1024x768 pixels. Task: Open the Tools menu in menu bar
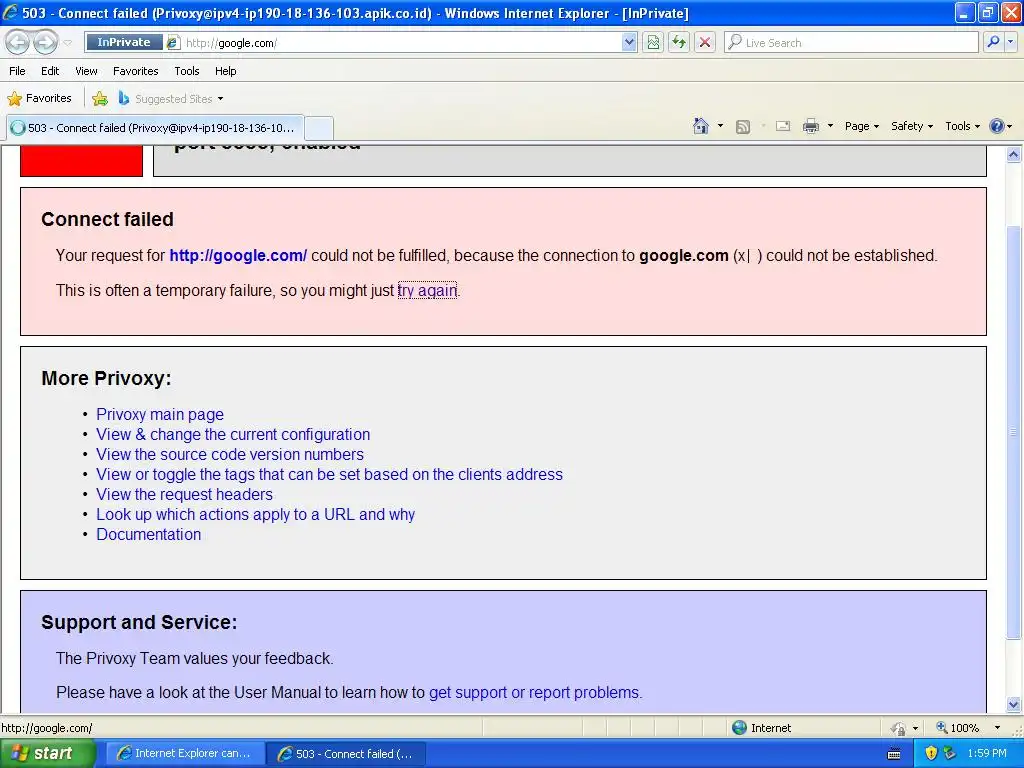(187, 71)
